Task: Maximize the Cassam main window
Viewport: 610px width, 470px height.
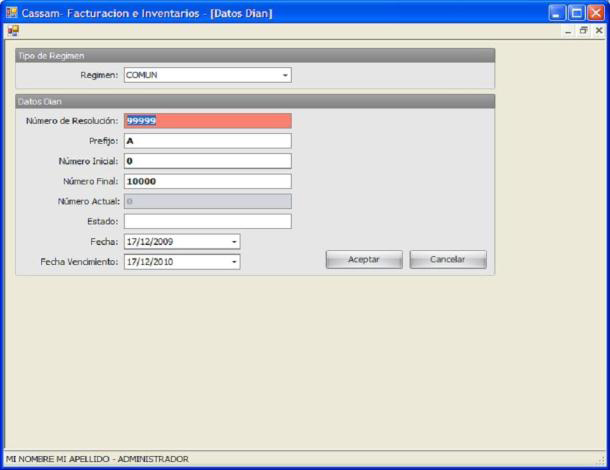Action: (x=578, y=13)
